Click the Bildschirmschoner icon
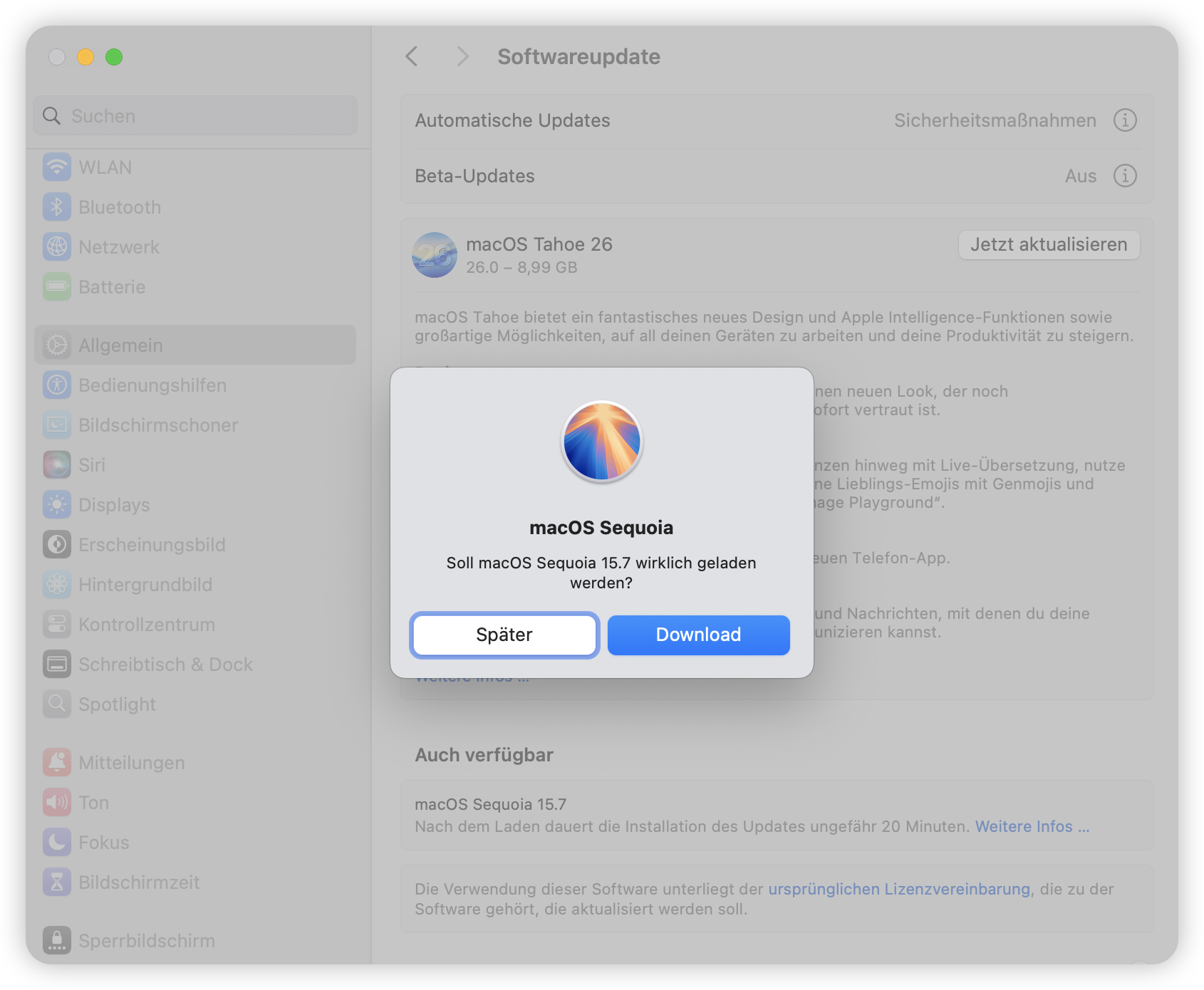1204x990 pixels. (x=57, y=425)
